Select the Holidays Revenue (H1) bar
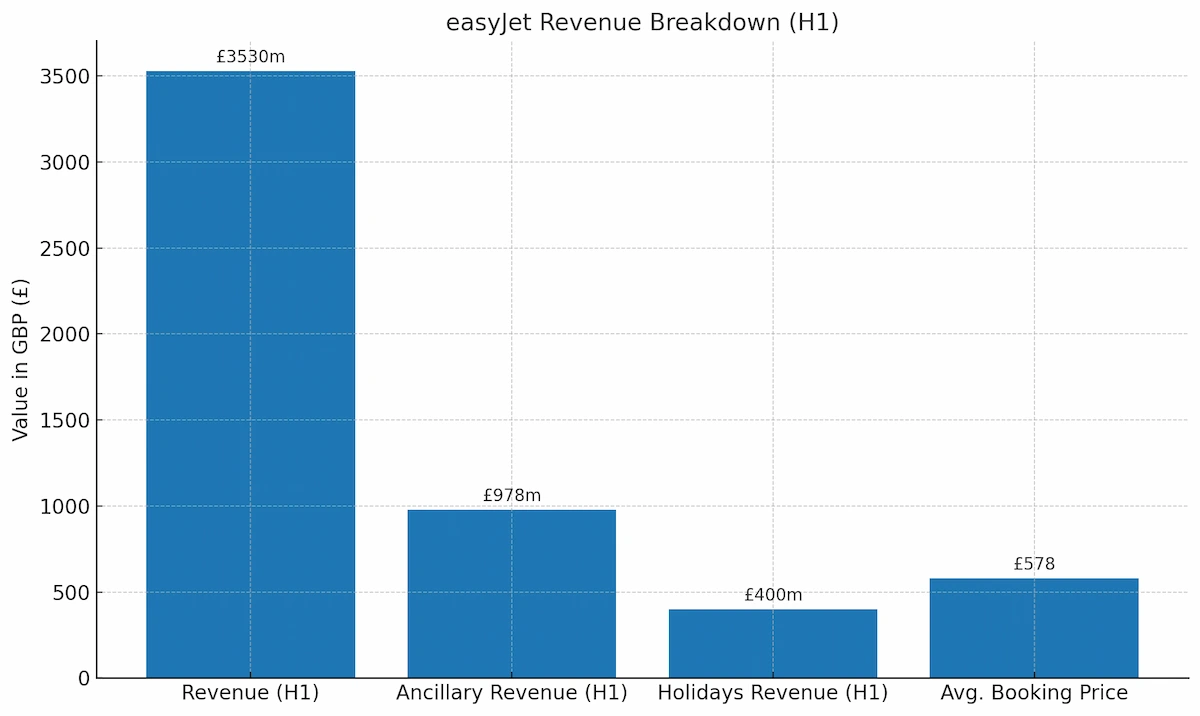This screenshot has width=1200, height=716. click(773, 644)
